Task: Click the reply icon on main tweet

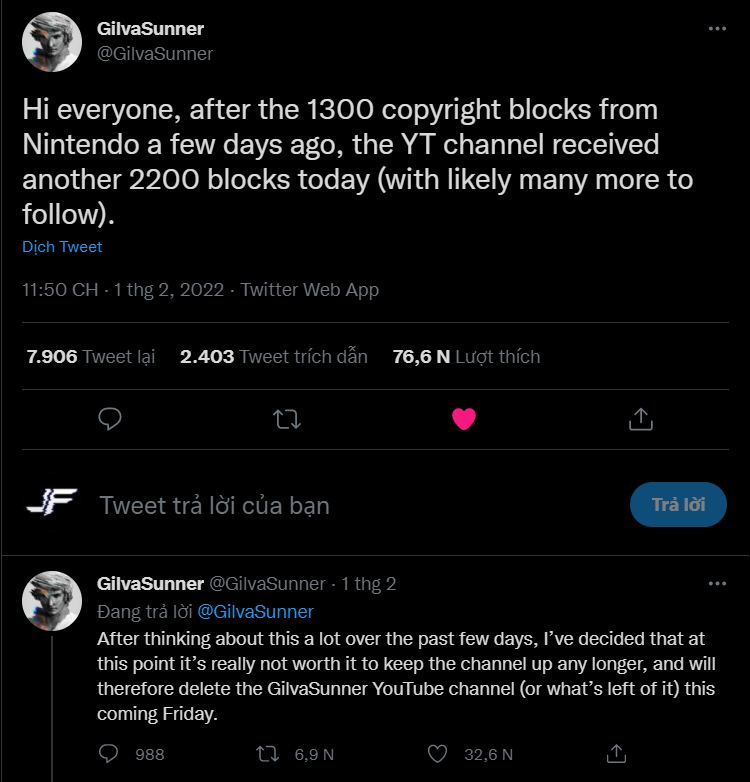Action: [110, 419]
